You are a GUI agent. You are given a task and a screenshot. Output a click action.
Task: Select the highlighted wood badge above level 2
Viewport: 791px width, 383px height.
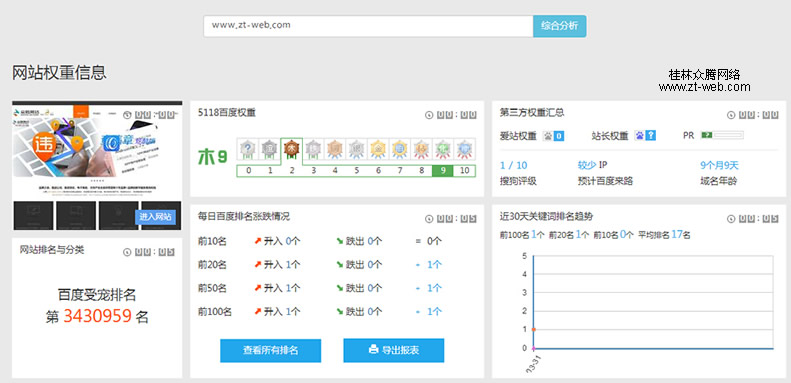[291, 149]
